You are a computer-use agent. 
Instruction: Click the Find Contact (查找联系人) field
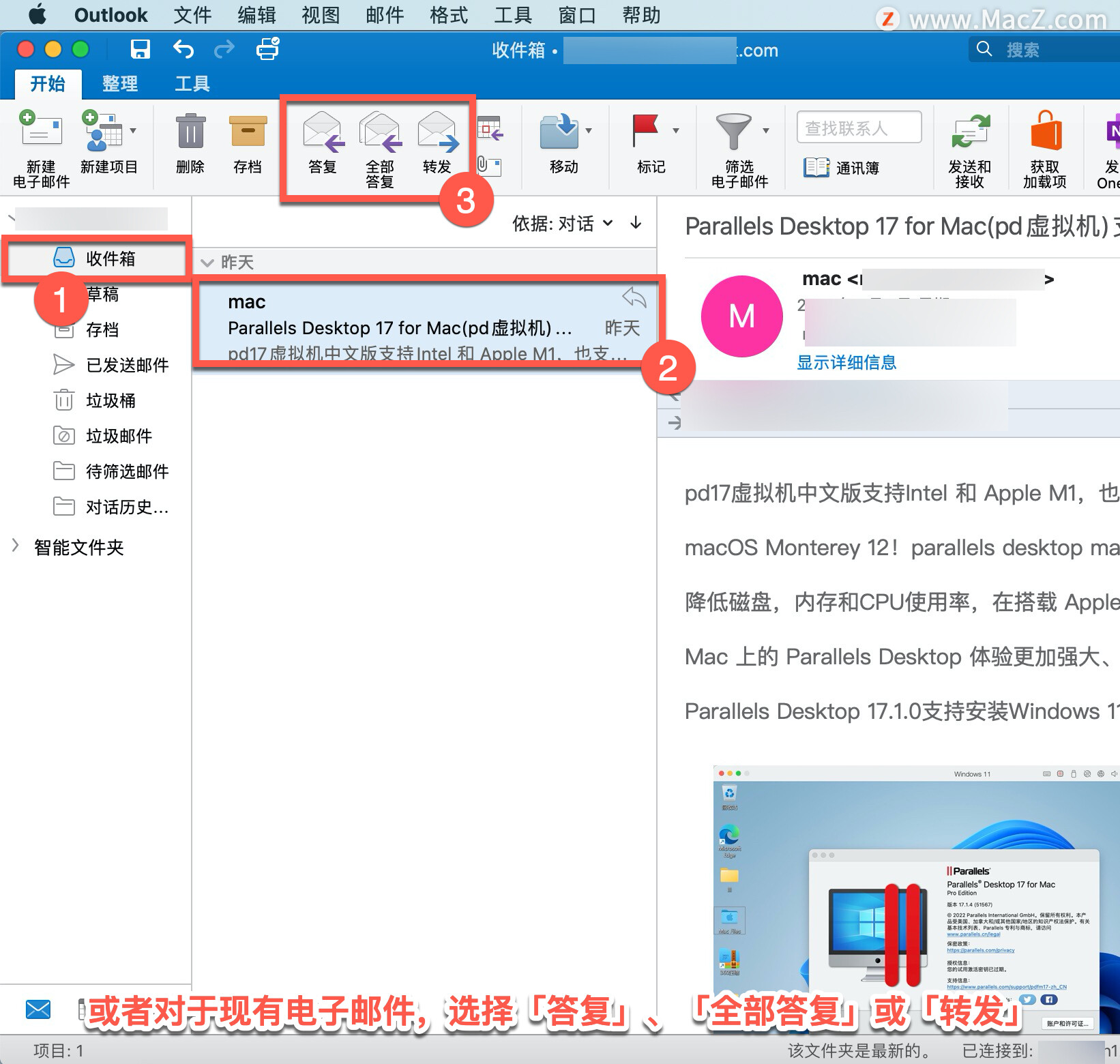859,128
